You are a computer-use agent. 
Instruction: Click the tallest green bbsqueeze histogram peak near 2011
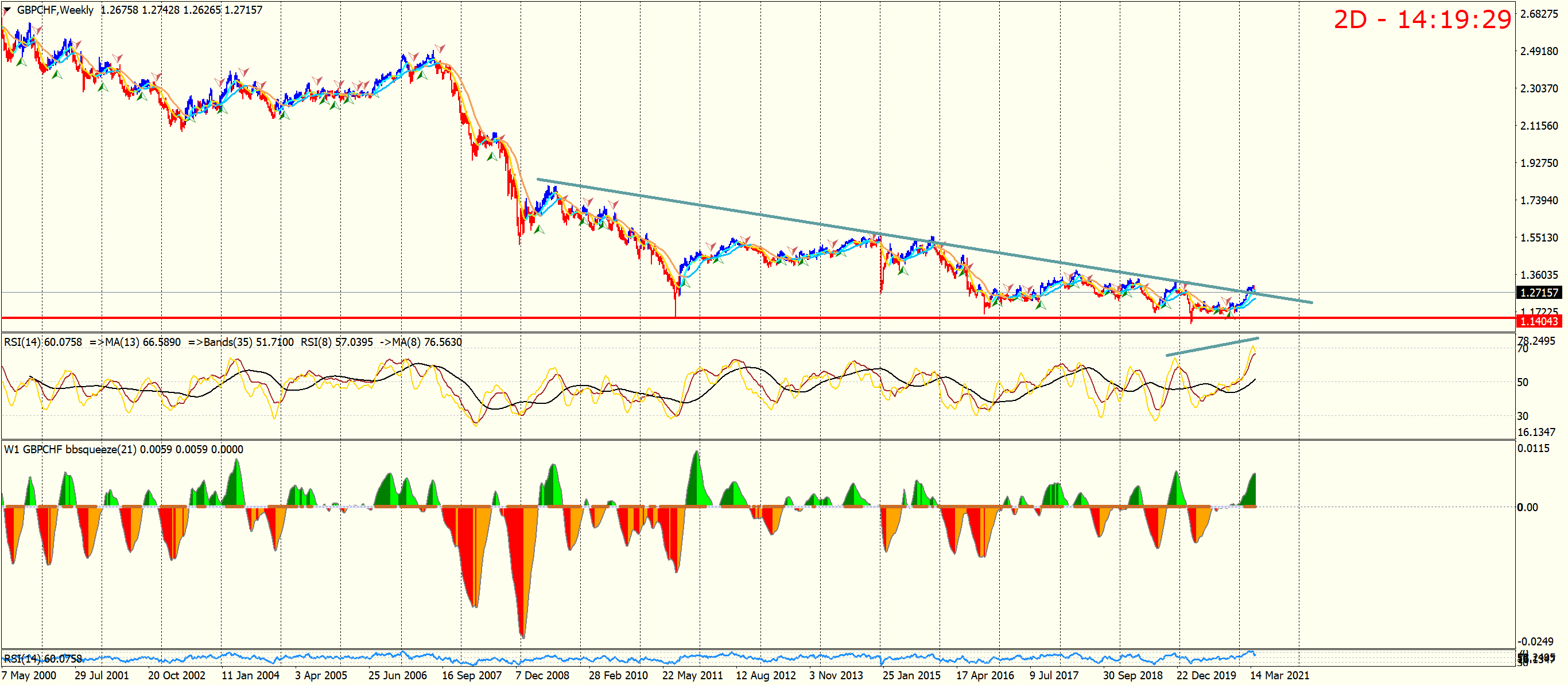click(696, 462)
